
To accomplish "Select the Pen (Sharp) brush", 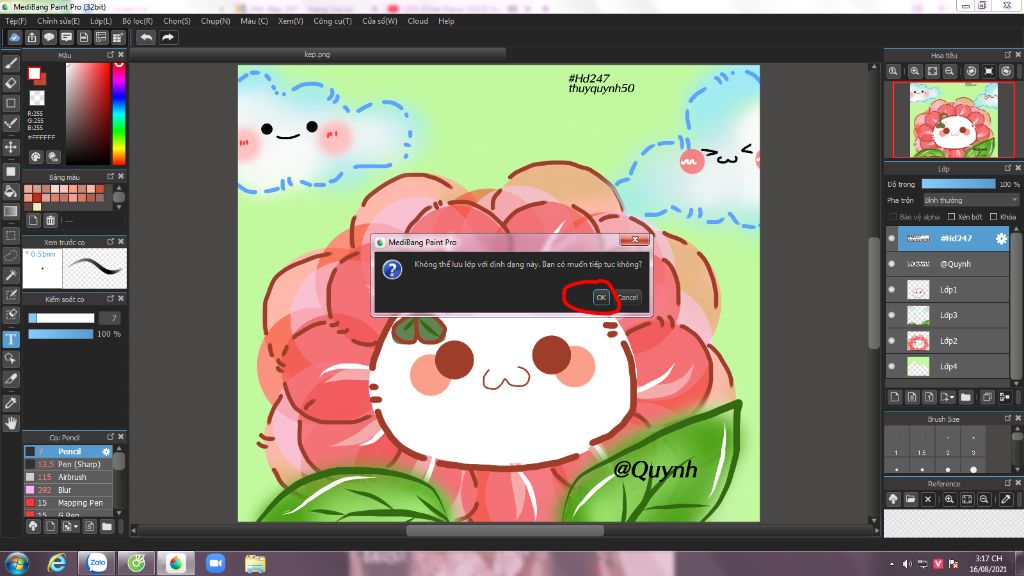I will pos(69,464).
